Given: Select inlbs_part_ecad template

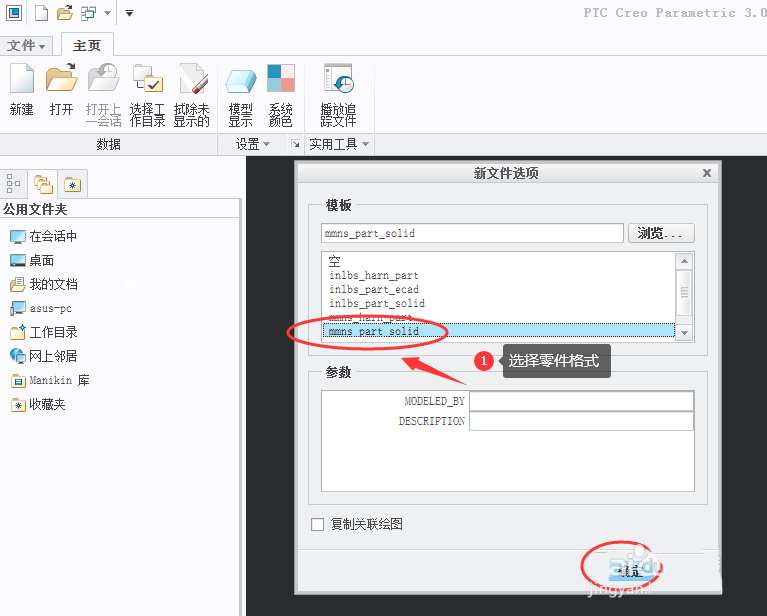Looking at the screenshot, I should coord(374,289).
